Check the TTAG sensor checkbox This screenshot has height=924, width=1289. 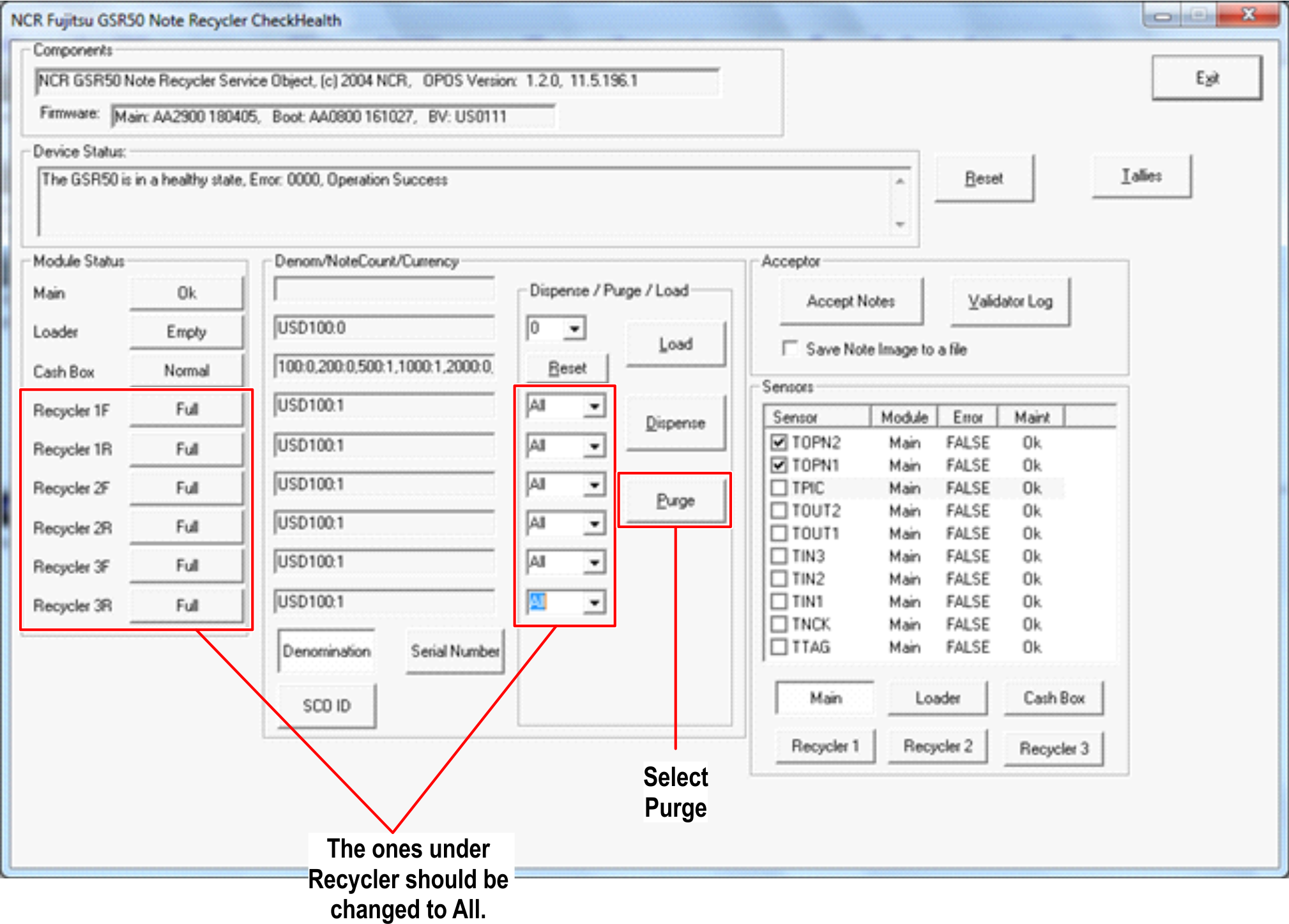click(x=778, y=647)
